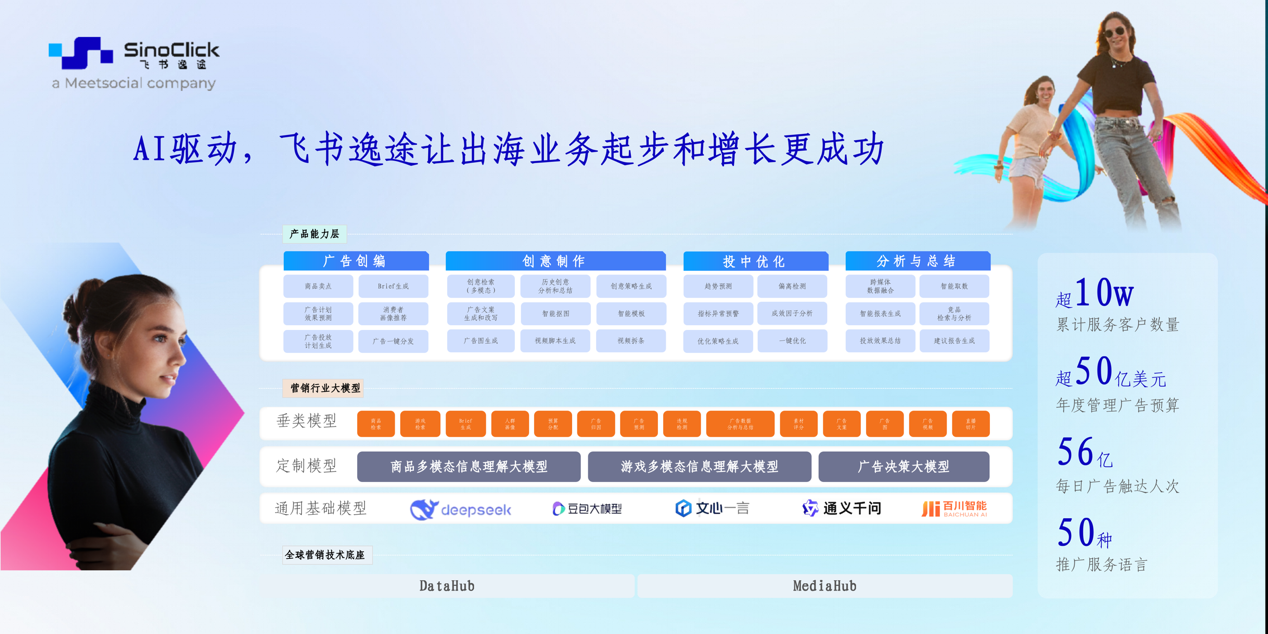The width and height of the screenshot is (1268, 634).
Task: Switch to the 创意制作 header
Action: pos(555,261)
